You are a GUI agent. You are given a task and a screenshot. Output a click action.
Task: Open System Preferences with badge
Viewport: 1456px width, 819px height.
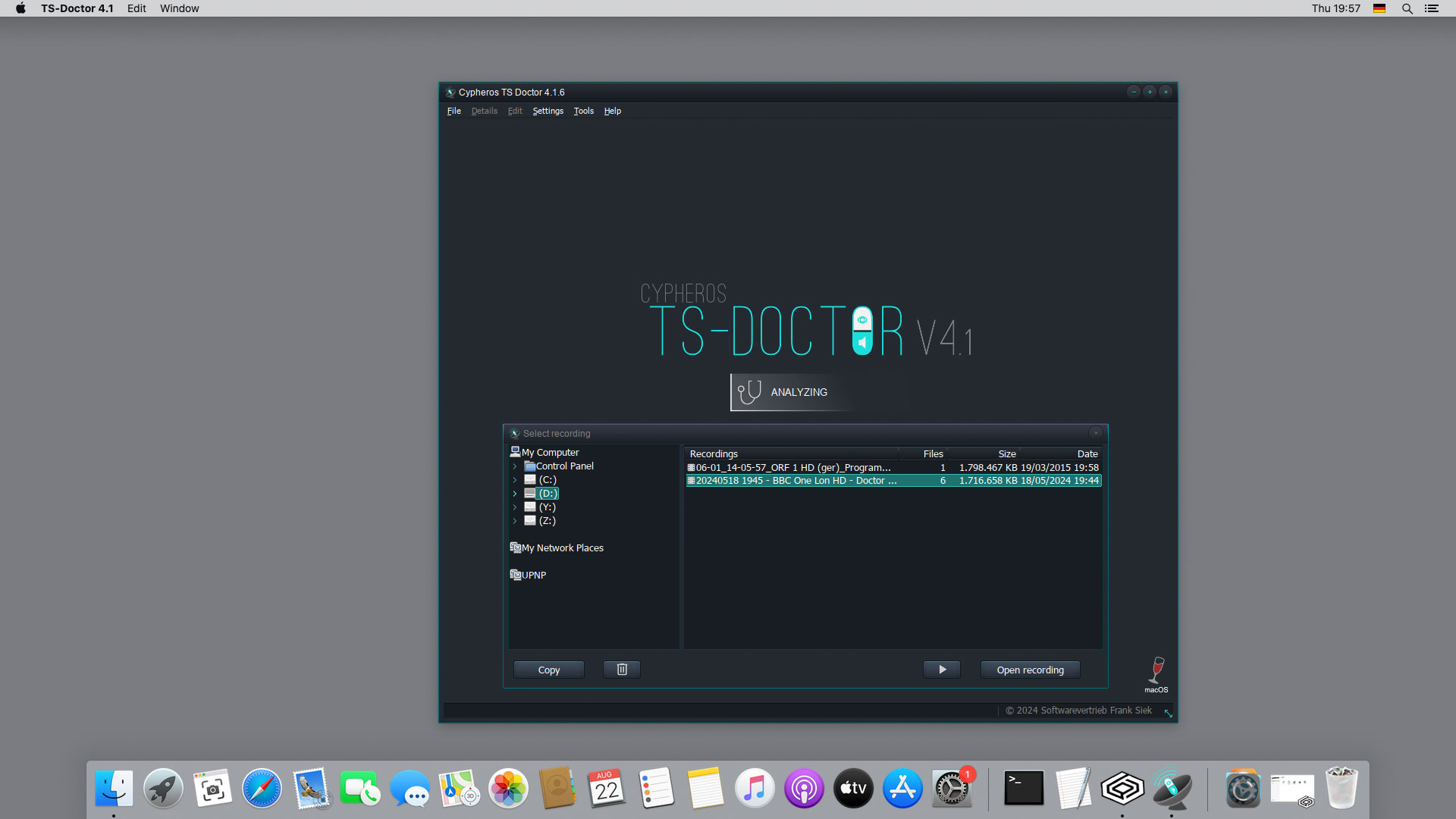coord(952,789)
